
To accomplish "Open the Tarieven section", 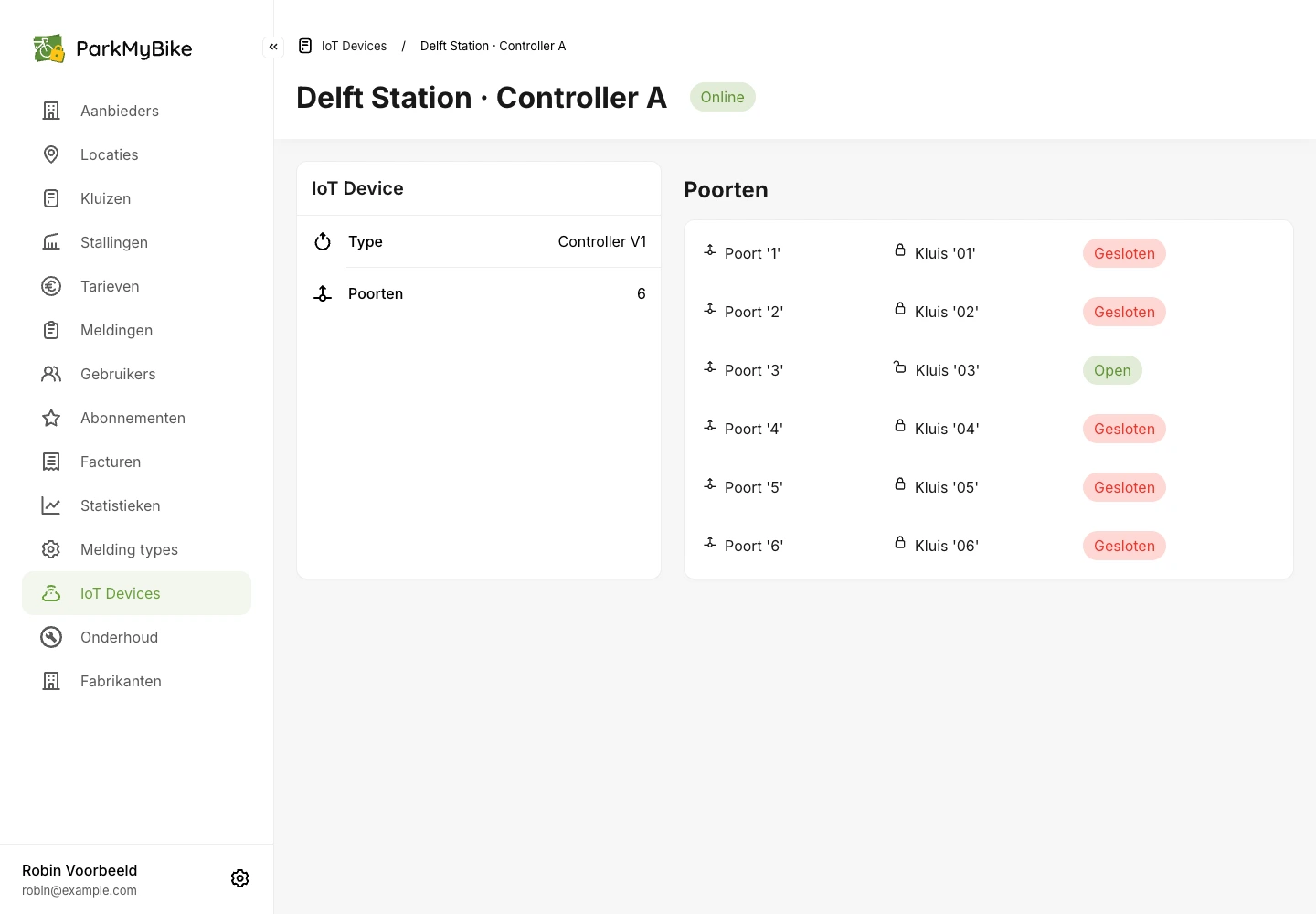I will [x=136, y=286].
